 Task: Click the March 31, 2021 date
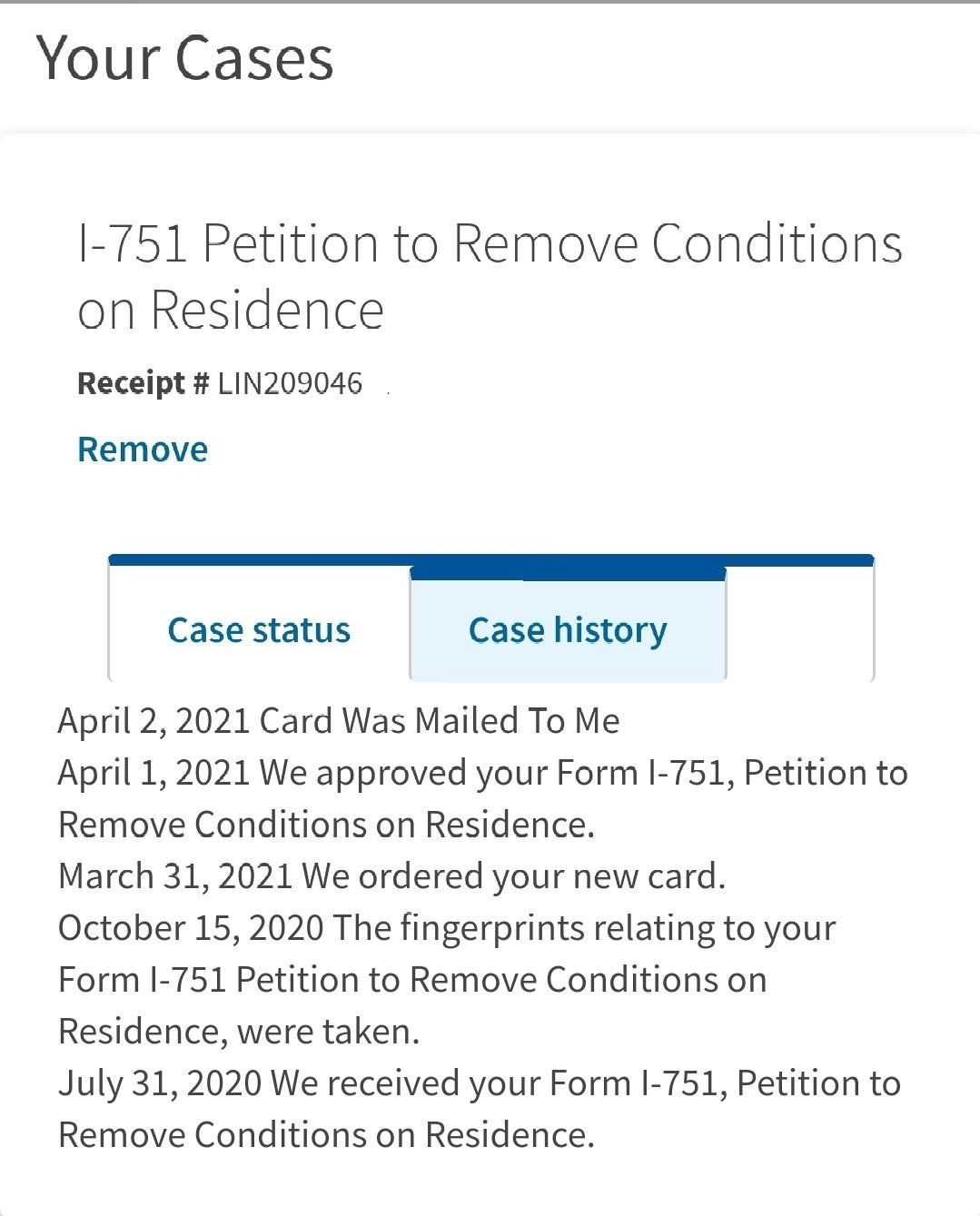click(x=175, y=876)
